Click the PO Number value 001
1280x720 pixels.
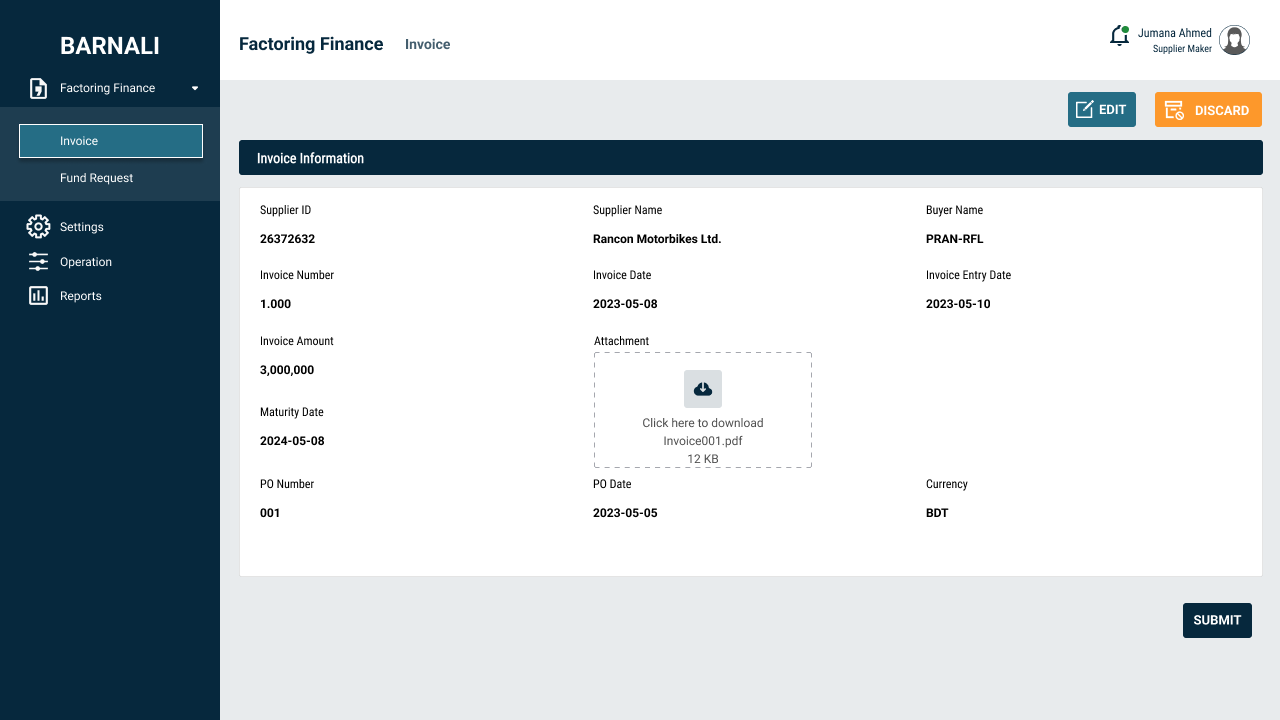coord(270,513)
